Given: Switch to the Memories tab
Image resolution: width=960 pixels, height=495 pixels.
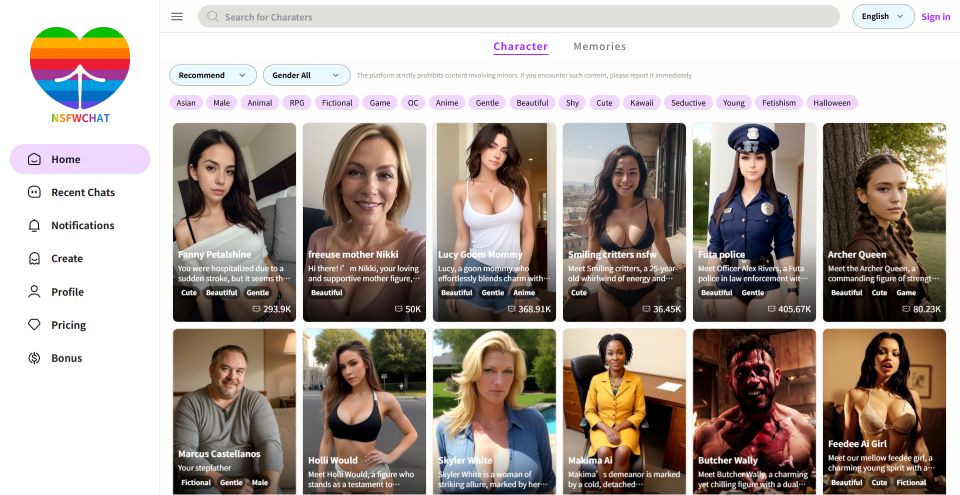Looking at the screenshot, I should click(x=599, y=46).
